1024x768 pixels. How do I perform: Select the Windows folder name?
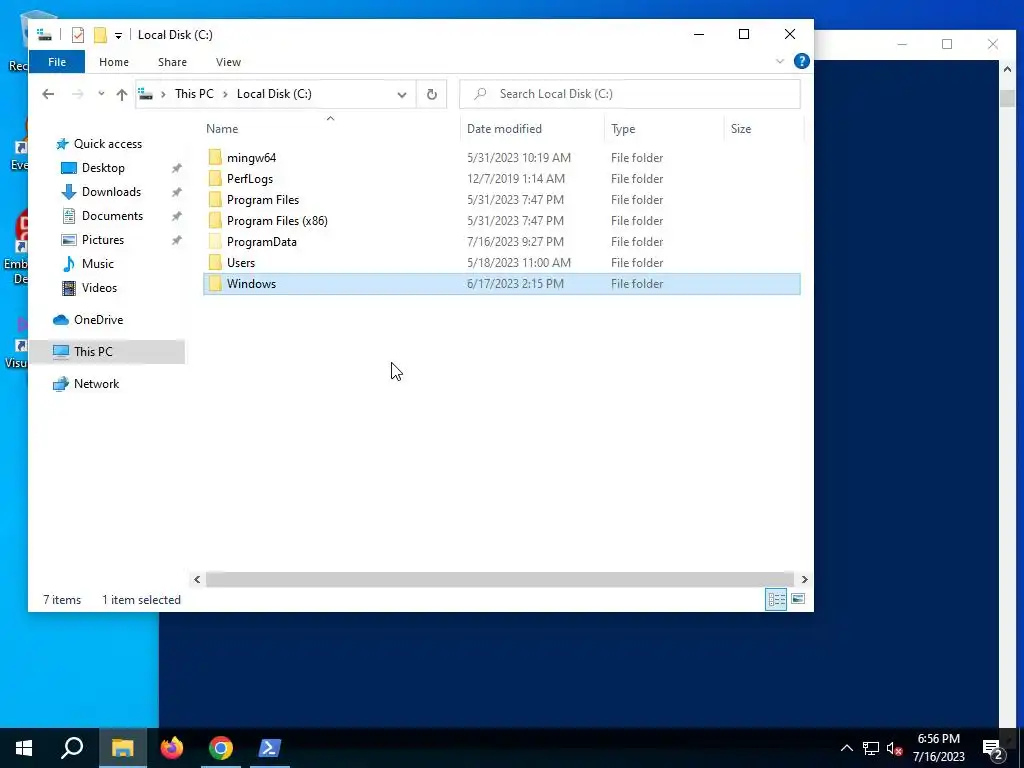(251, 283)
